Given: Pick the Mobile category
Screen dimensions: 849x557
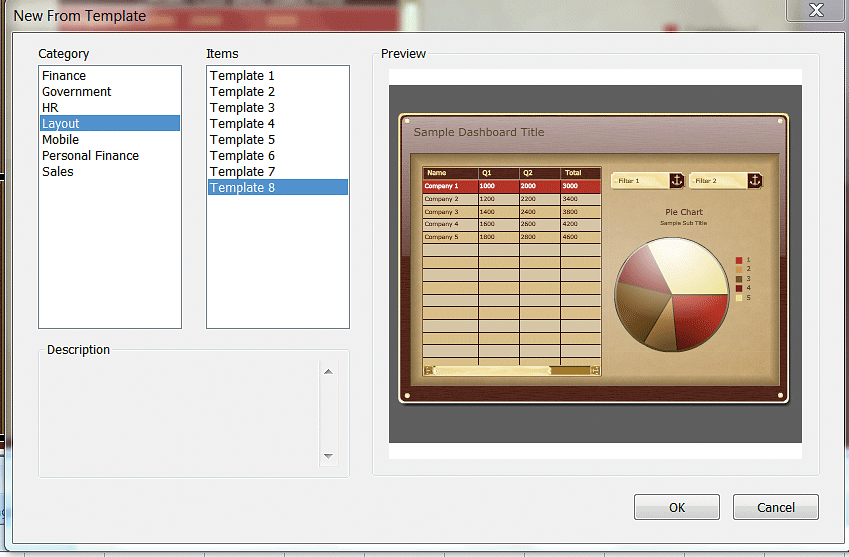Looking at the screenshot, I should 61,140.
